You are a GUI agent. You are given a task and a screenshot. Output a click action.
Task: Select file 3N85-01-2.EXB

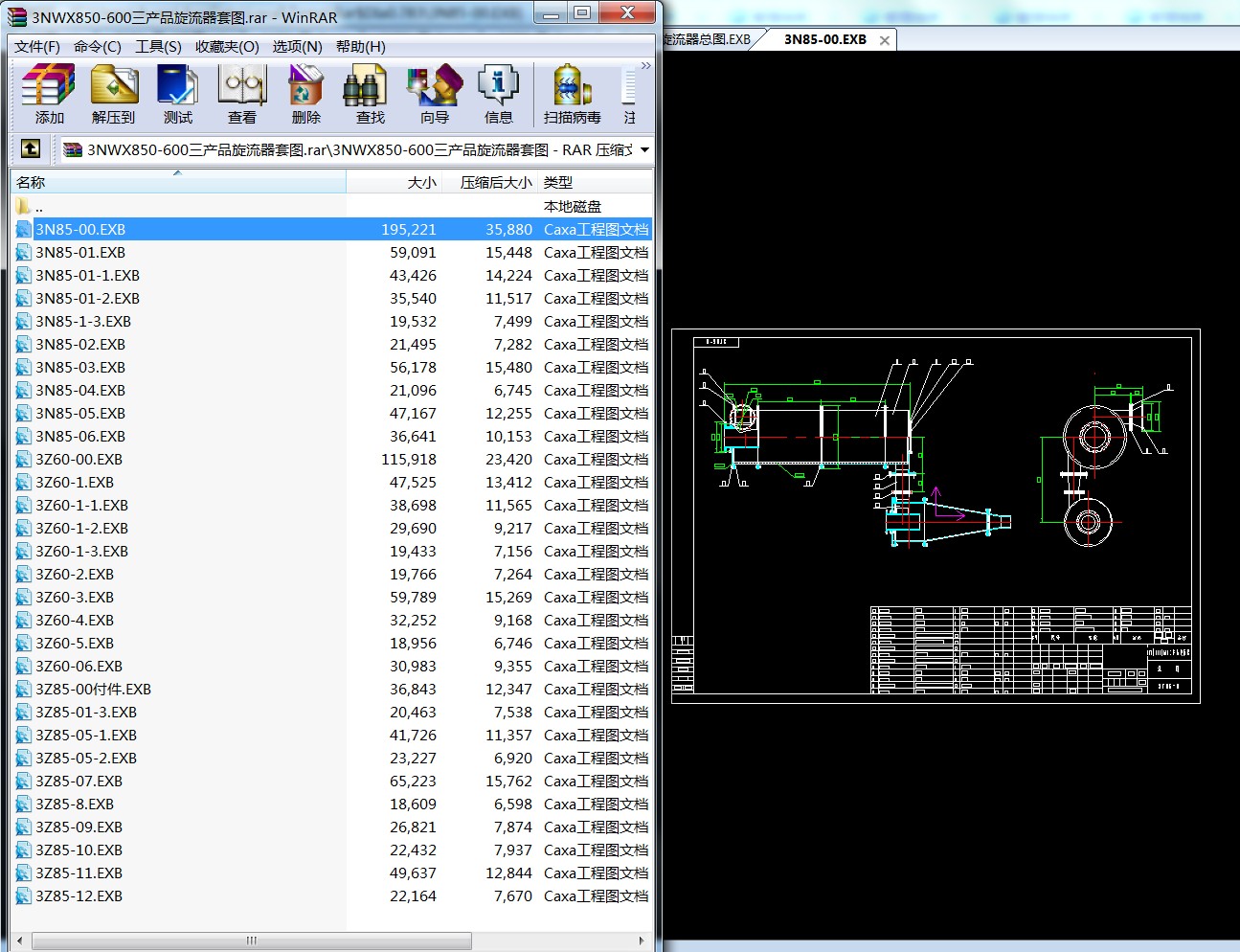332,298
